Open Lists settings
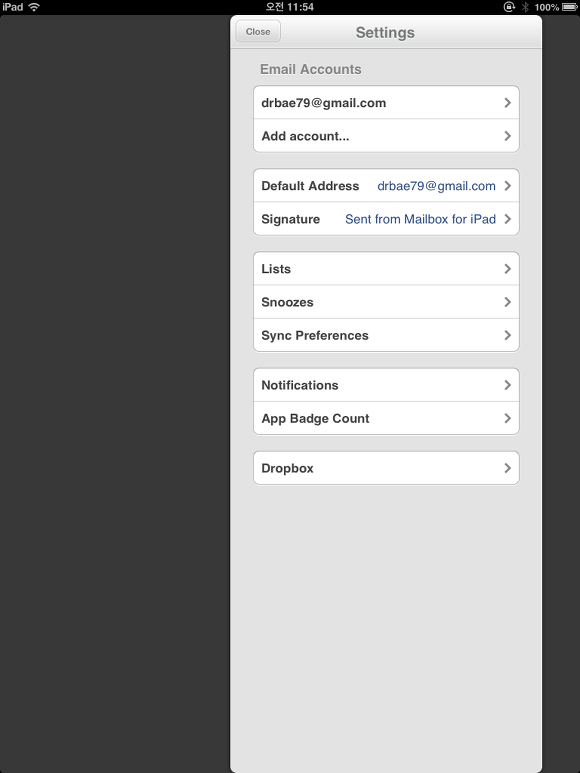Image resolution: width=580 pixels, height=773 pixels. coord(386,269)
